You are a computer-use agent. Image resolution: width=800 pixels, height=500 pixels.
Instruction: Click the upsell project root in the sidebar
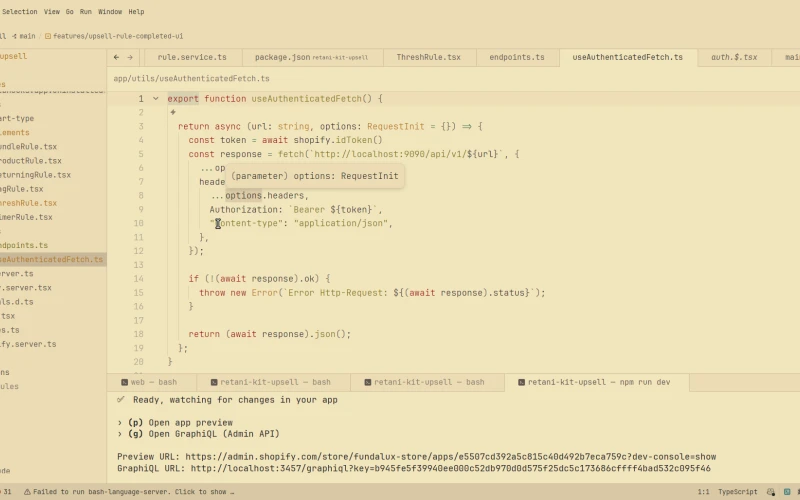pyautogui.click(x=14, y=56)
